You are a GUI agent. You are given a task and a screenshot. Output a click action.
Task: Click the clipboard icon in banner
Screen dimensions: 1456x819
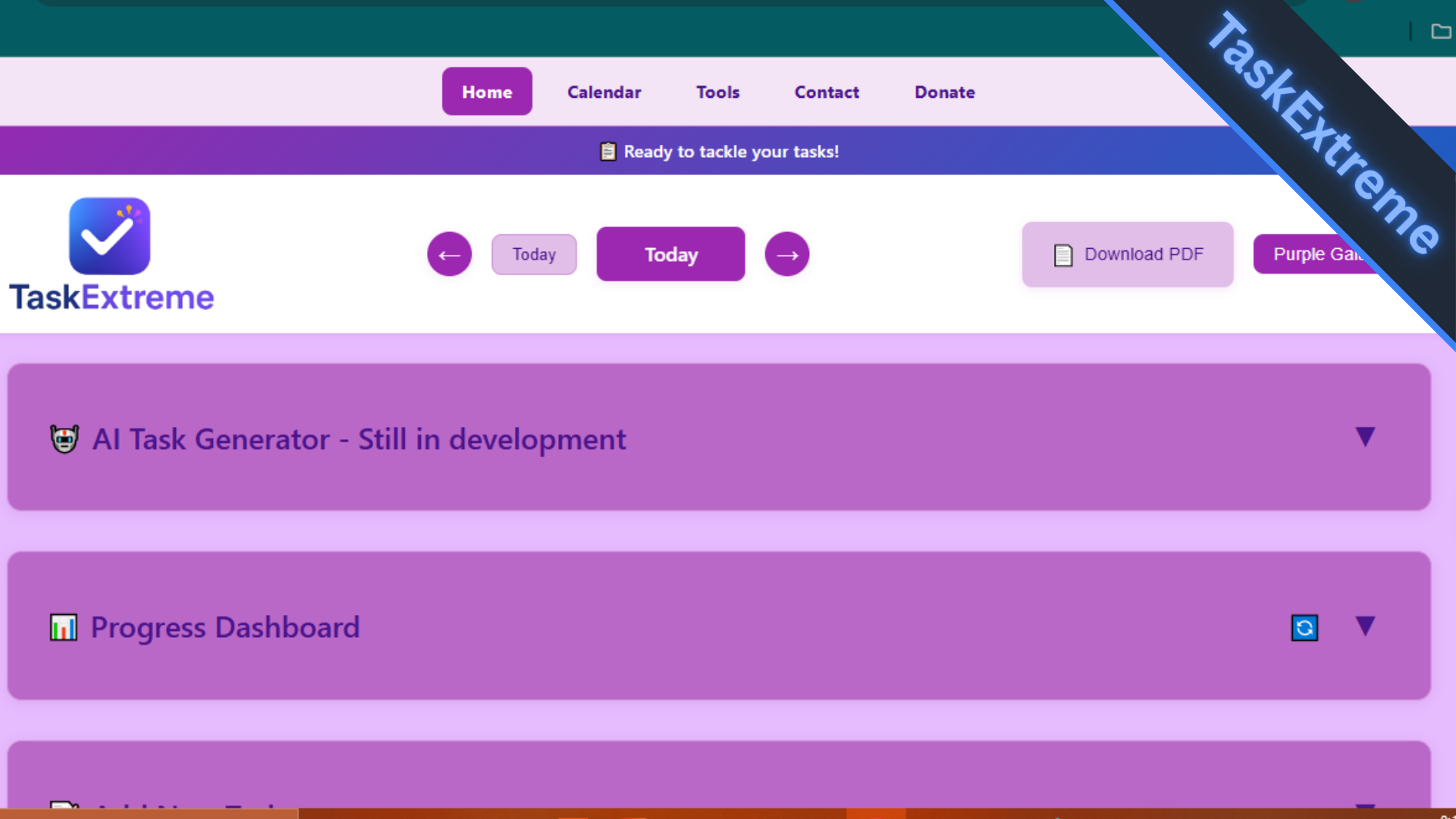pos(608,152)
